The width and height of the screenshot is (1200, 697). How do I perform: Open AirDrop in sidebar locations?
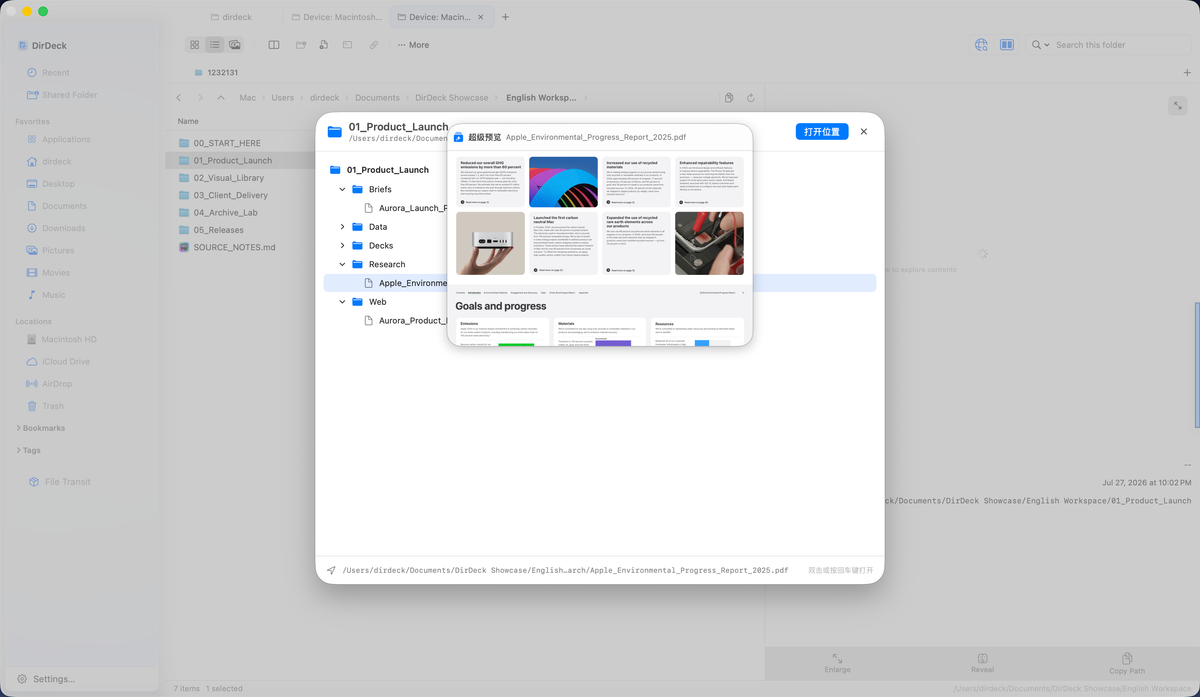pyautogui.click(x=57, y=384)
